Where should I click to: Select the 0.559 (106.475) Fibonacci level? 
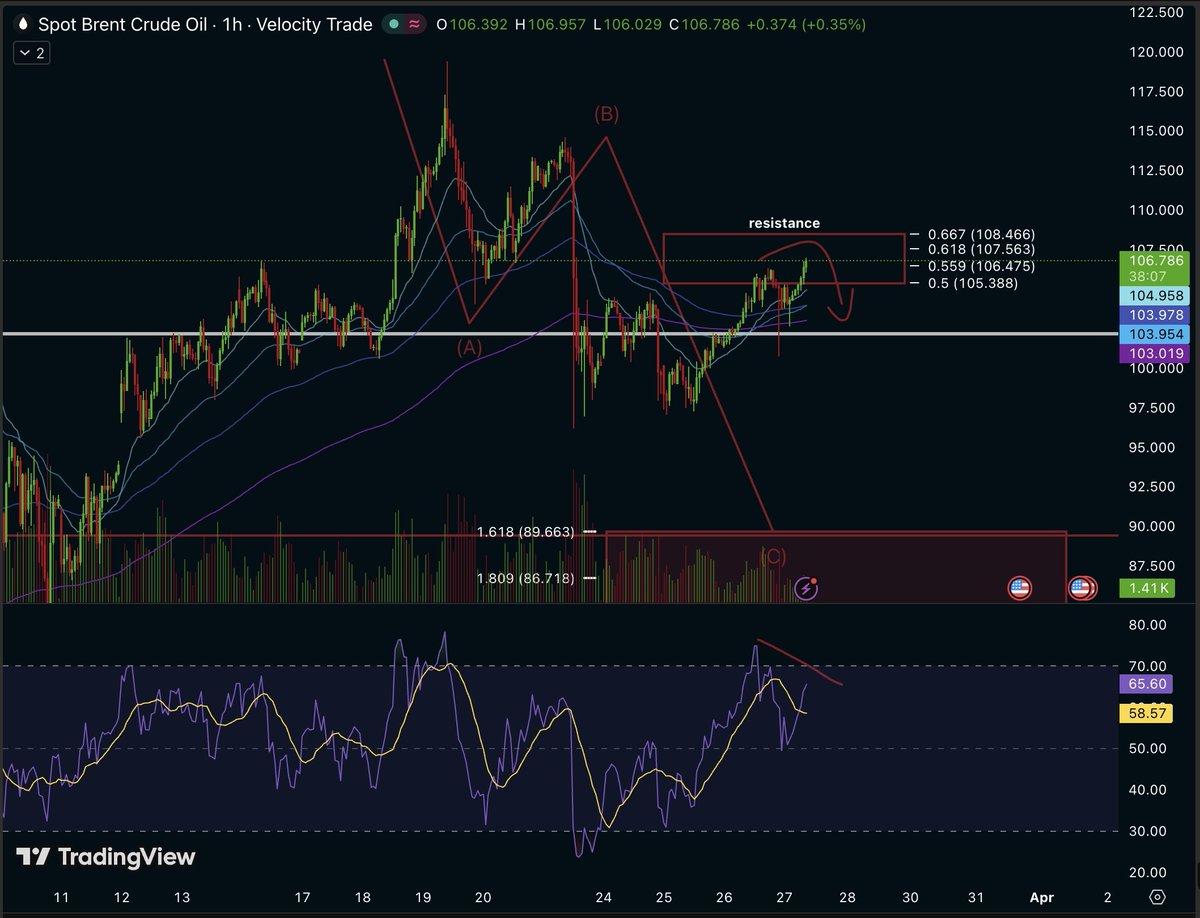click(981, 266)
